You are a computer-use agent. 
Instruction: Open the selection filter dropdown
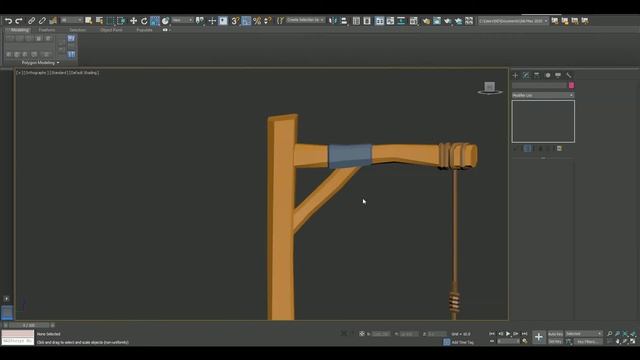[71, 20]
